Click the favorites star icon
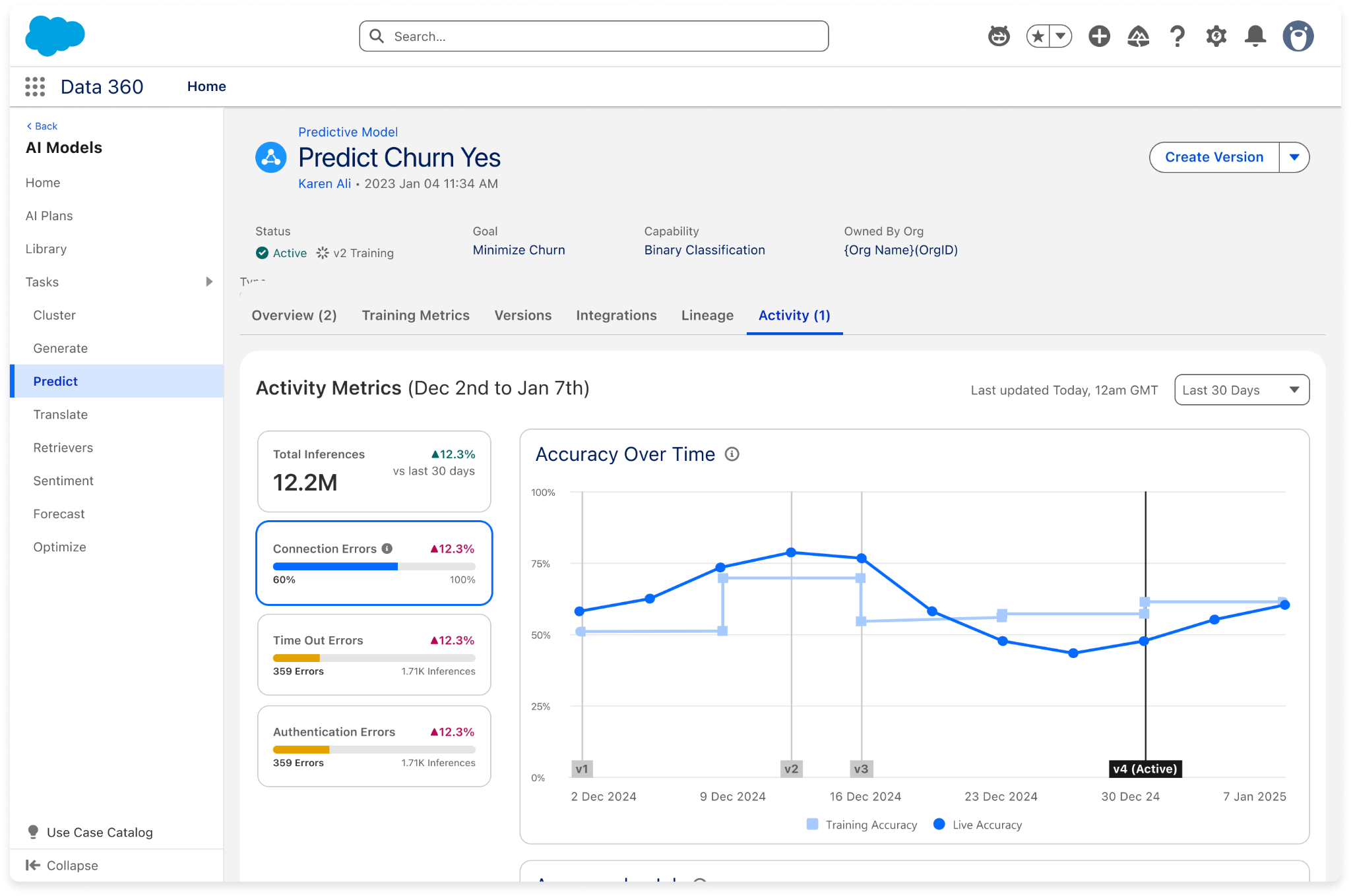This screenshot has height=896, width=1351. [1038, 36]
